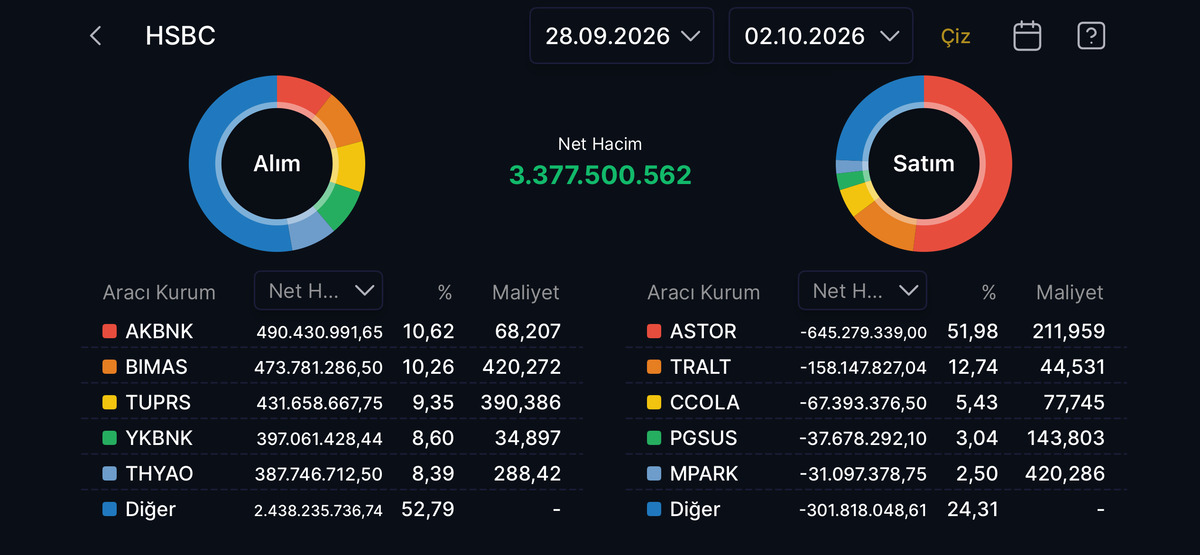Click BIMAS net volume 473.781.286,50

click(319, 368)
